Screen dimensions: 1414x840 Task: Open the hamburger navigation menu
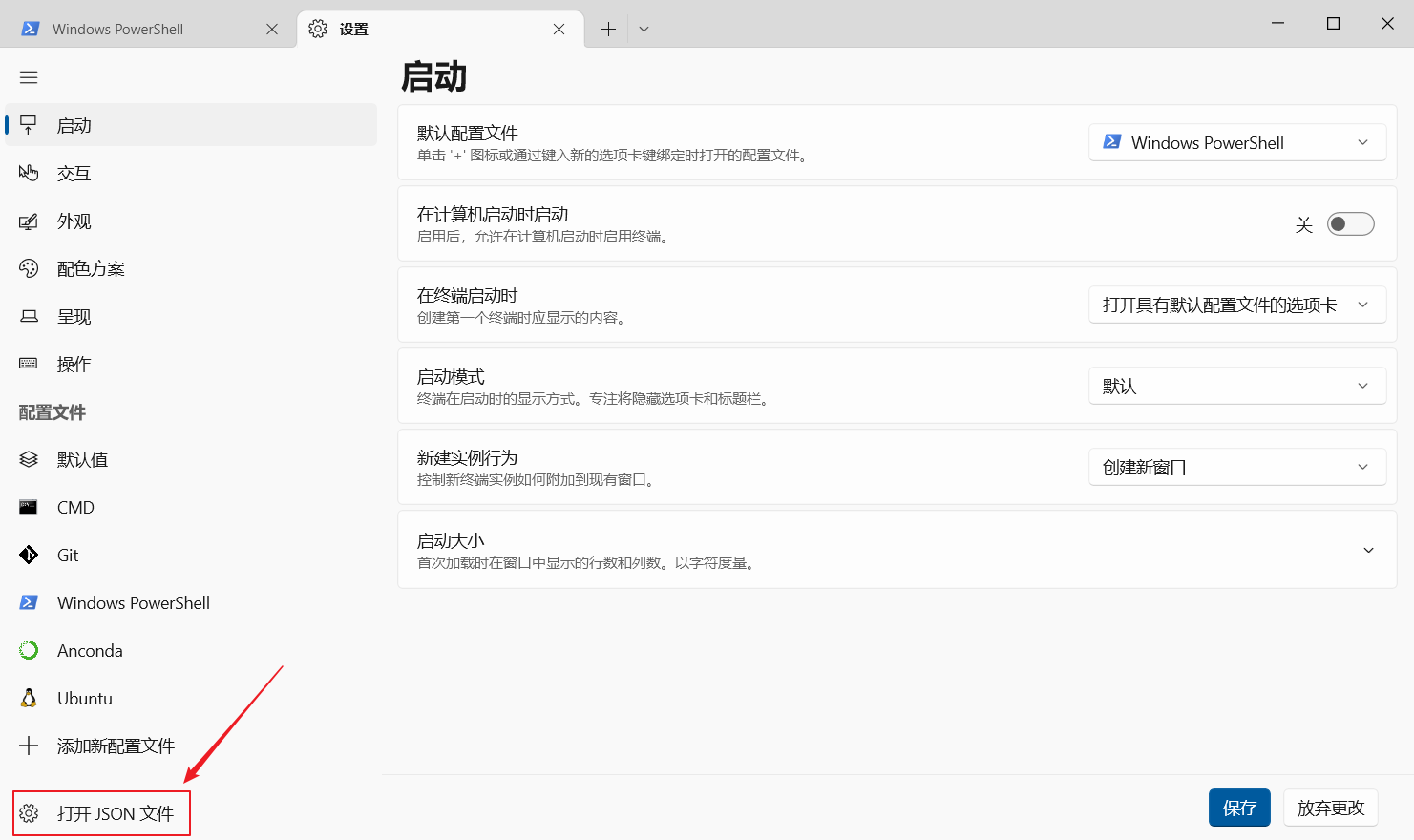click(x=29, y=77)
